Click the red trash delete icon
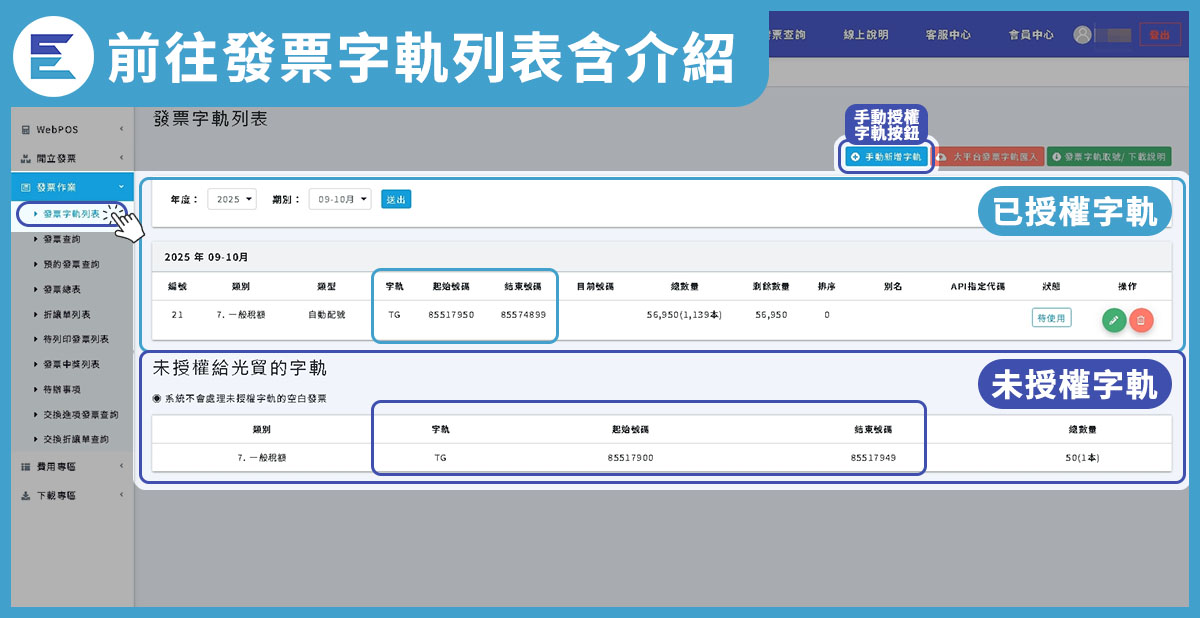 pos(1141,319)
